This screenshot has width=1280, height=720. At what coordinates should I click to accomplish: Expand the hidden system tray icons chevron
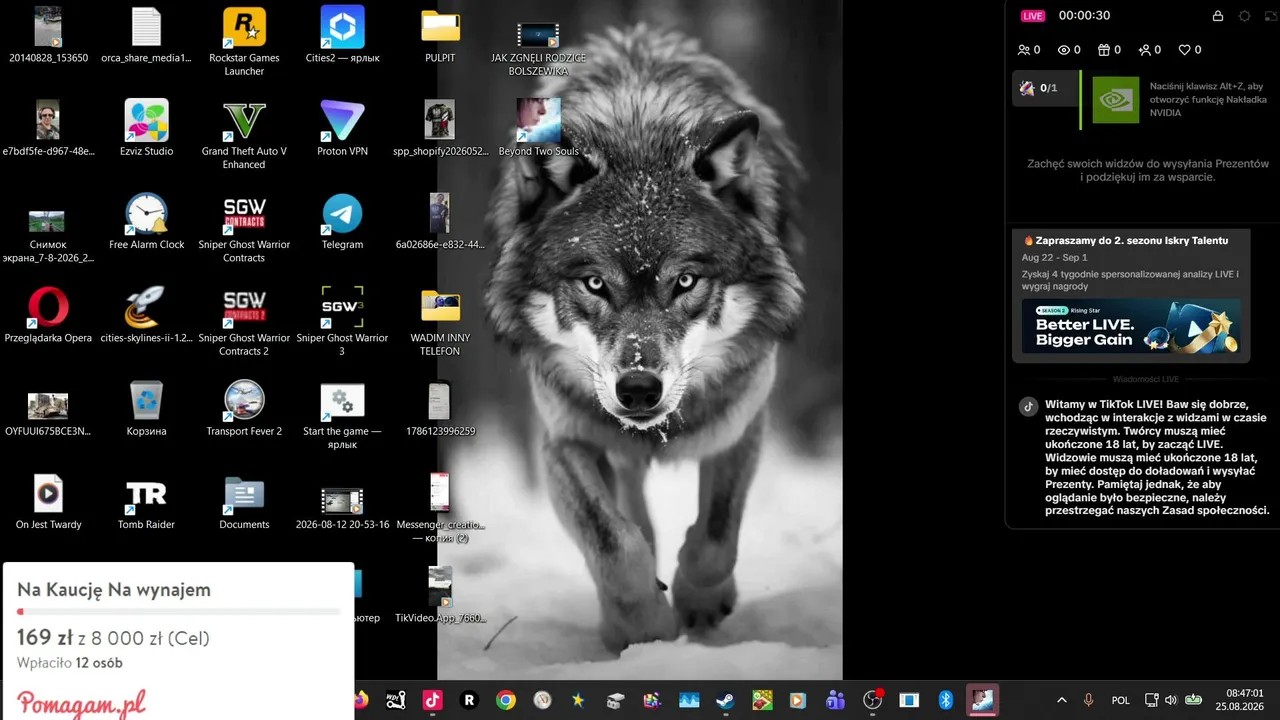click(1061, 700)
